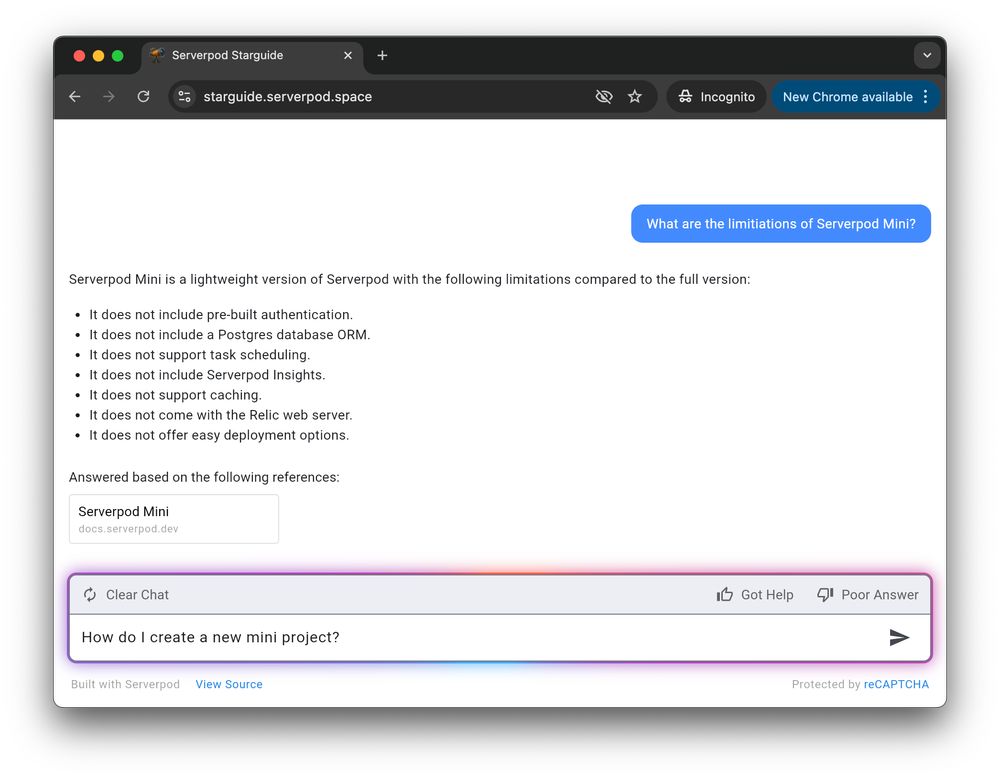Click the red close window button
The width and height of the screenshot is (1000, 778).
point(79,55)
